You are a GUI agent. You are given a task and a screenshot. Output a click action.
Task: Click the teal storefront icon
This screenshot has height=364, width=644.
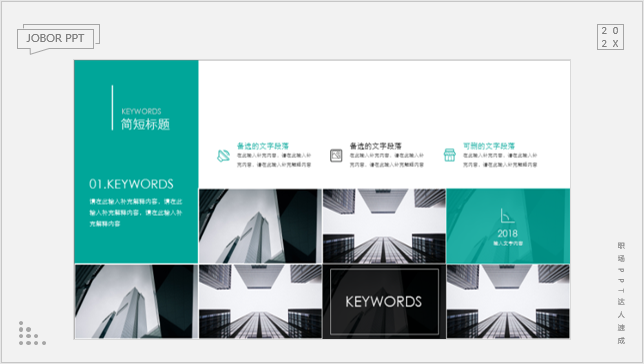(x=450, y=155)
